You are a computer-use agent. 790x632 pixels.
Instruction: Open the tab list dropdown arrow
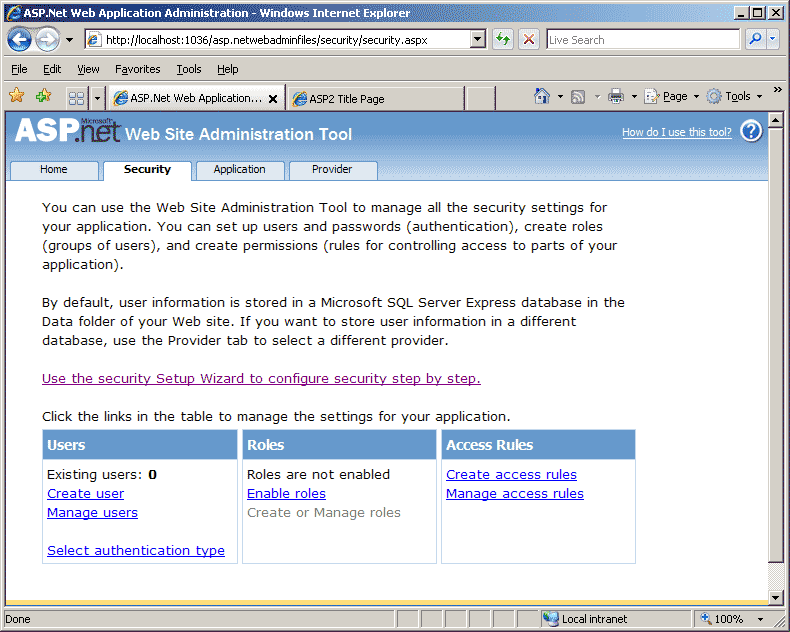click(97, 98)
